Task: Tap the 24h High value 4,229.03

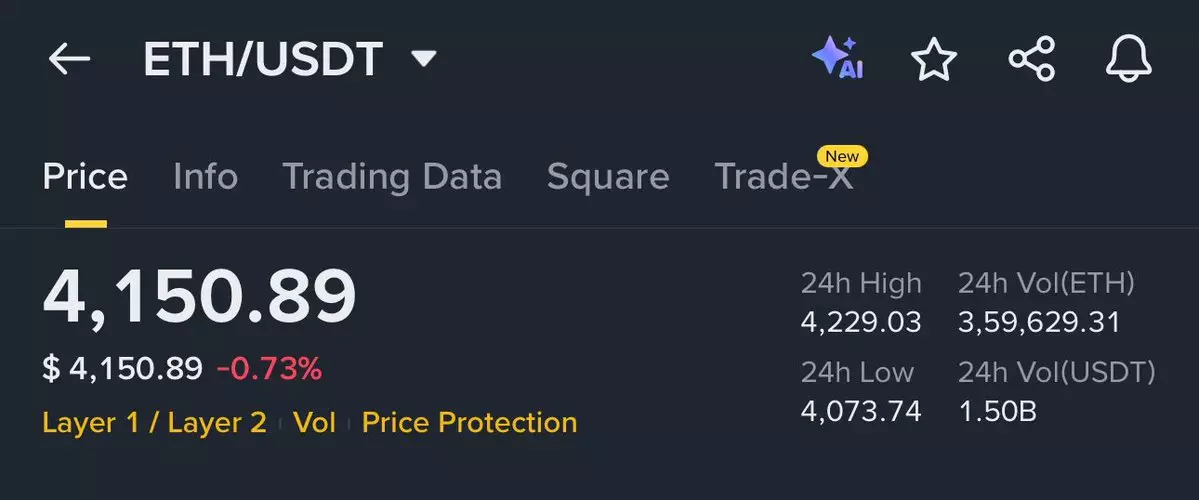Action: tap(861, 322)
